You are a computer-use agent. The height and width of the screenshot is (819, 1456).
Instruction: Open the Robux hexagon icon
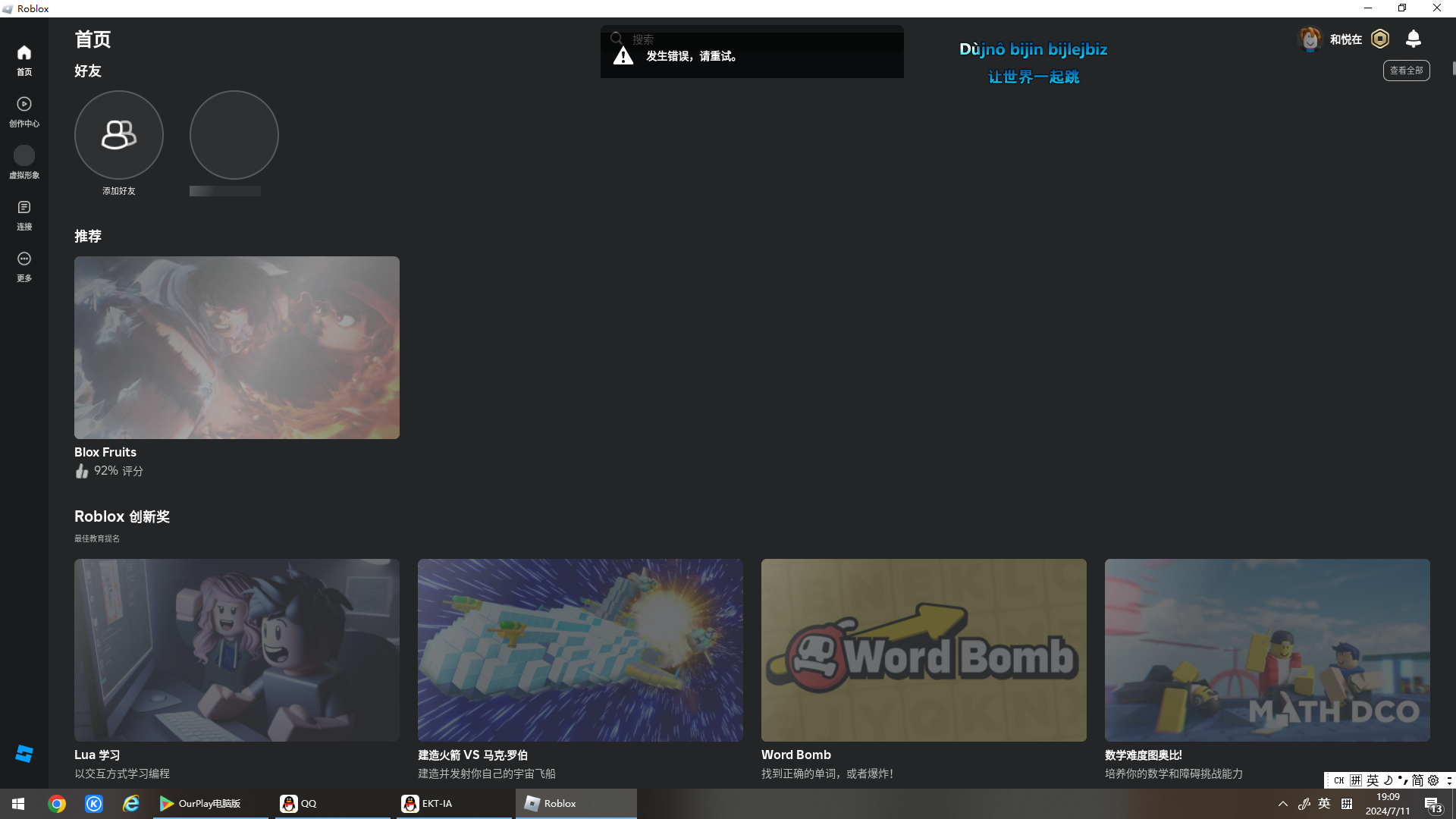coord(1380,39)
